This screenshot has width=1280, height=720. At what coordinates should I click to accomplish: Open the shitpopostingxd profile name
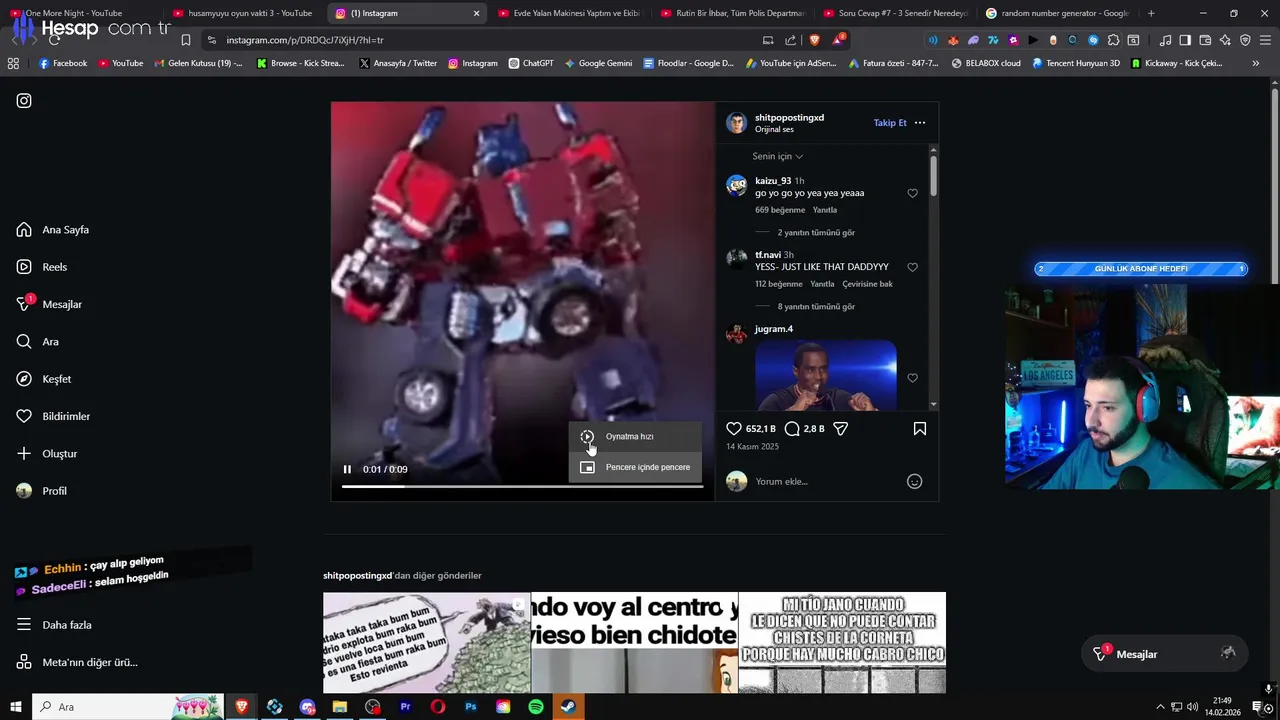tap(789, 117)
